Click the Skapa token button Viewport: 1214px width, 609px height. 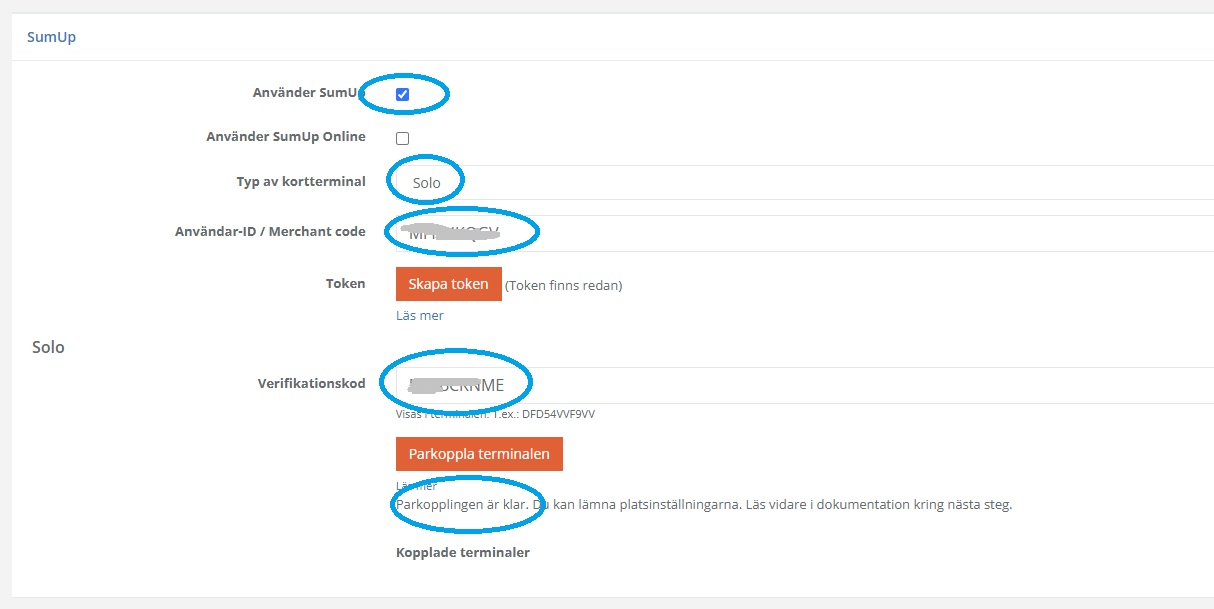(448, 284)
